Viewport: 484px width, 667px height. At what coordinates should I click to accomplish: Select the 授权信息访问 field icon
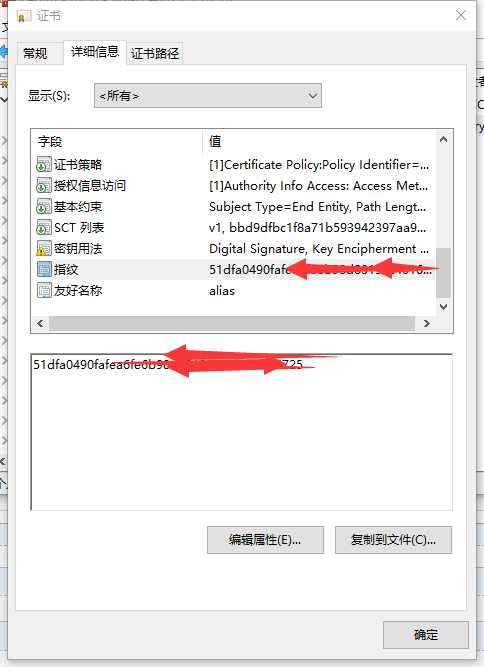[44, 185]
